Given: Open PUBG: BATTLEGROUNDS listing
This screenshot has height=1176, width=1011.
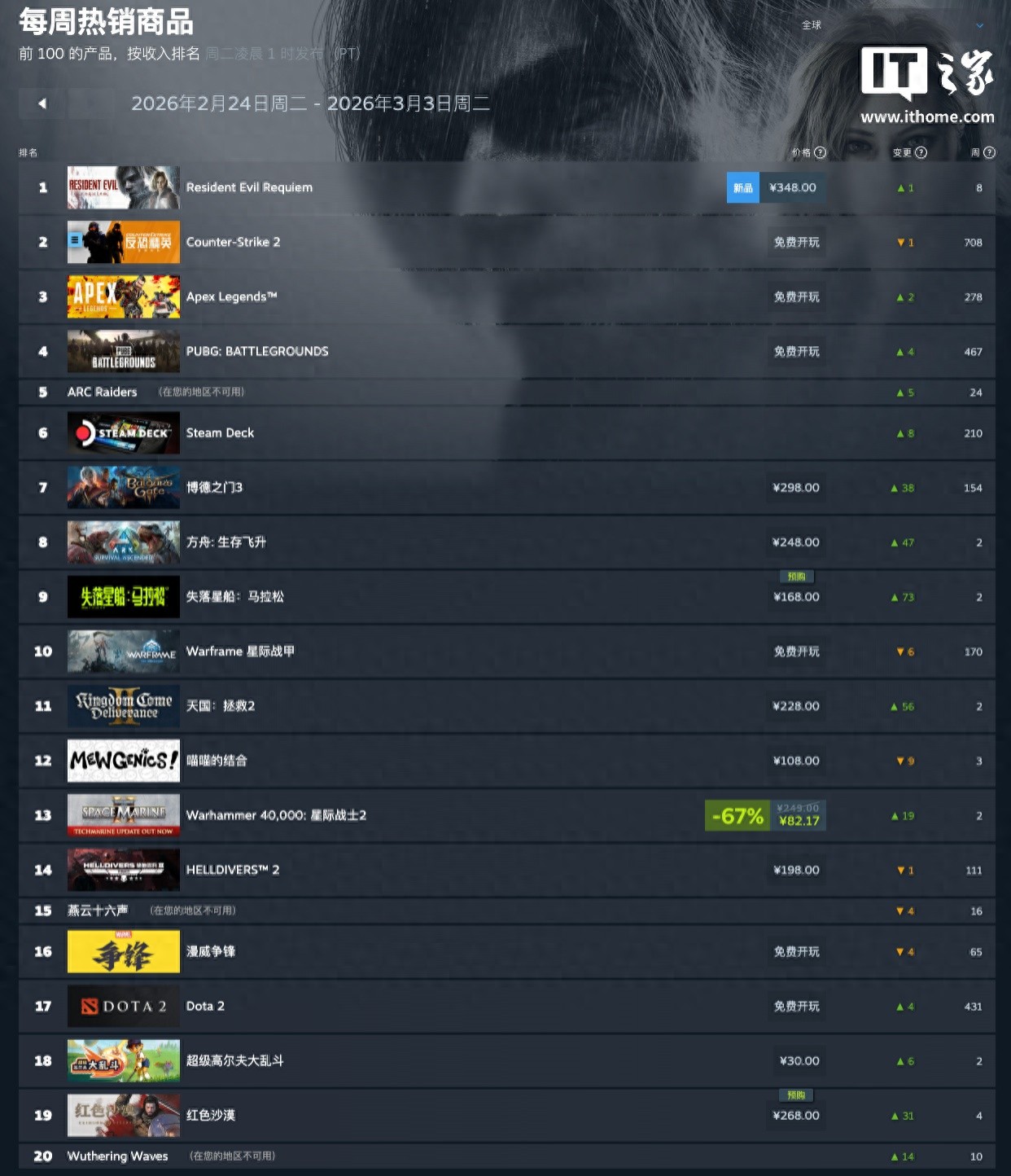Looking at the screenshot, I should coord(506,351).
